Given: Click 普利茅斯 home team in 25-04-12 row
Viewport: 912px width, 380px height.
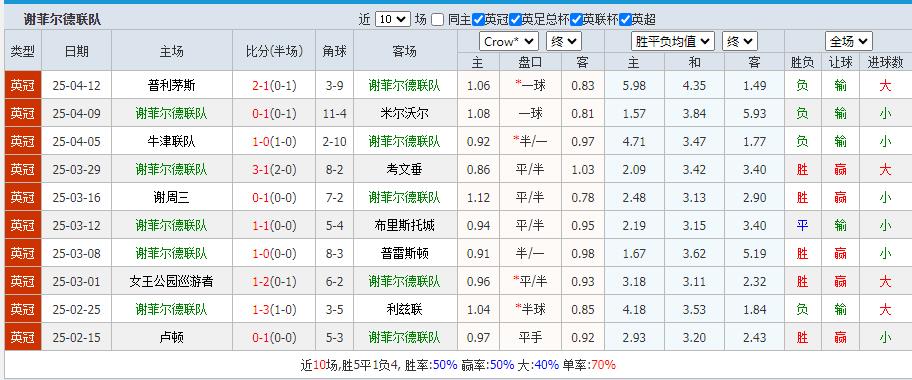Looking at the screenshot, I should (x=172, y=86).
